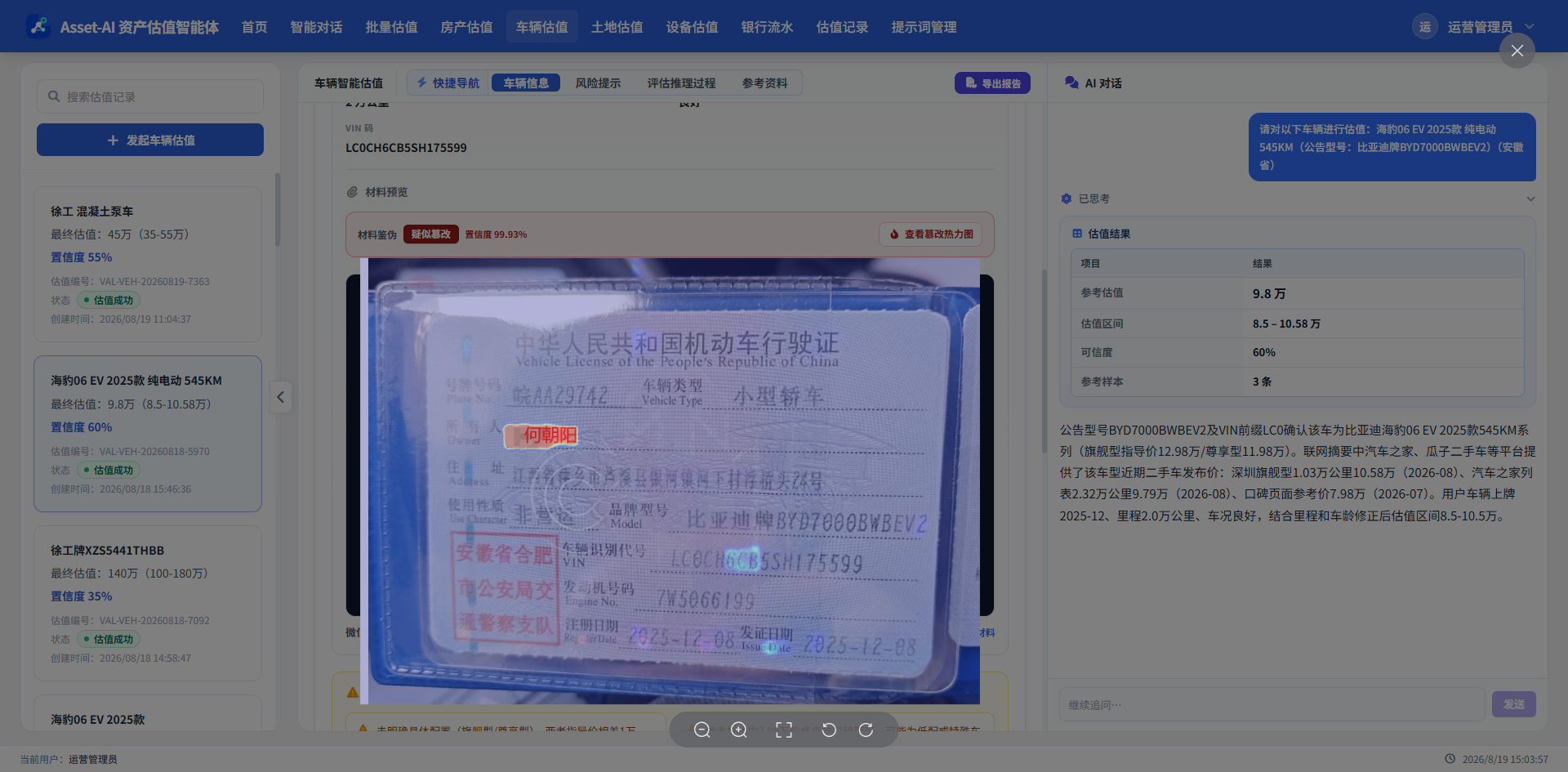Image resolution: width=1568 pixels, height=772 pixels.
Task: Click 置信度 35% on 徐工牌 card
Action: (x=81, y=596)
